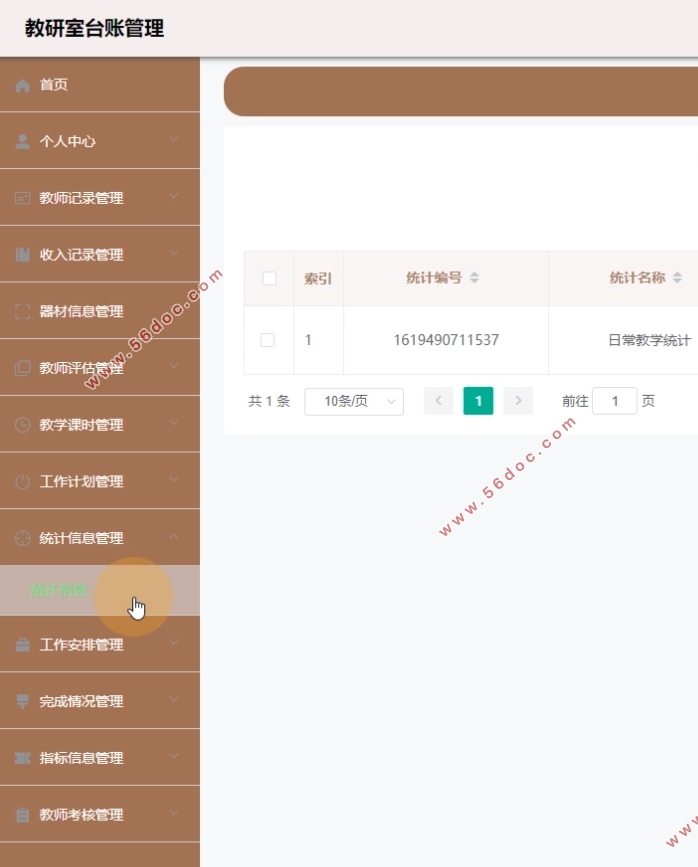
Task: Click the 教师记录管理 sidebar icon
Action: click(x=23, y=199)
